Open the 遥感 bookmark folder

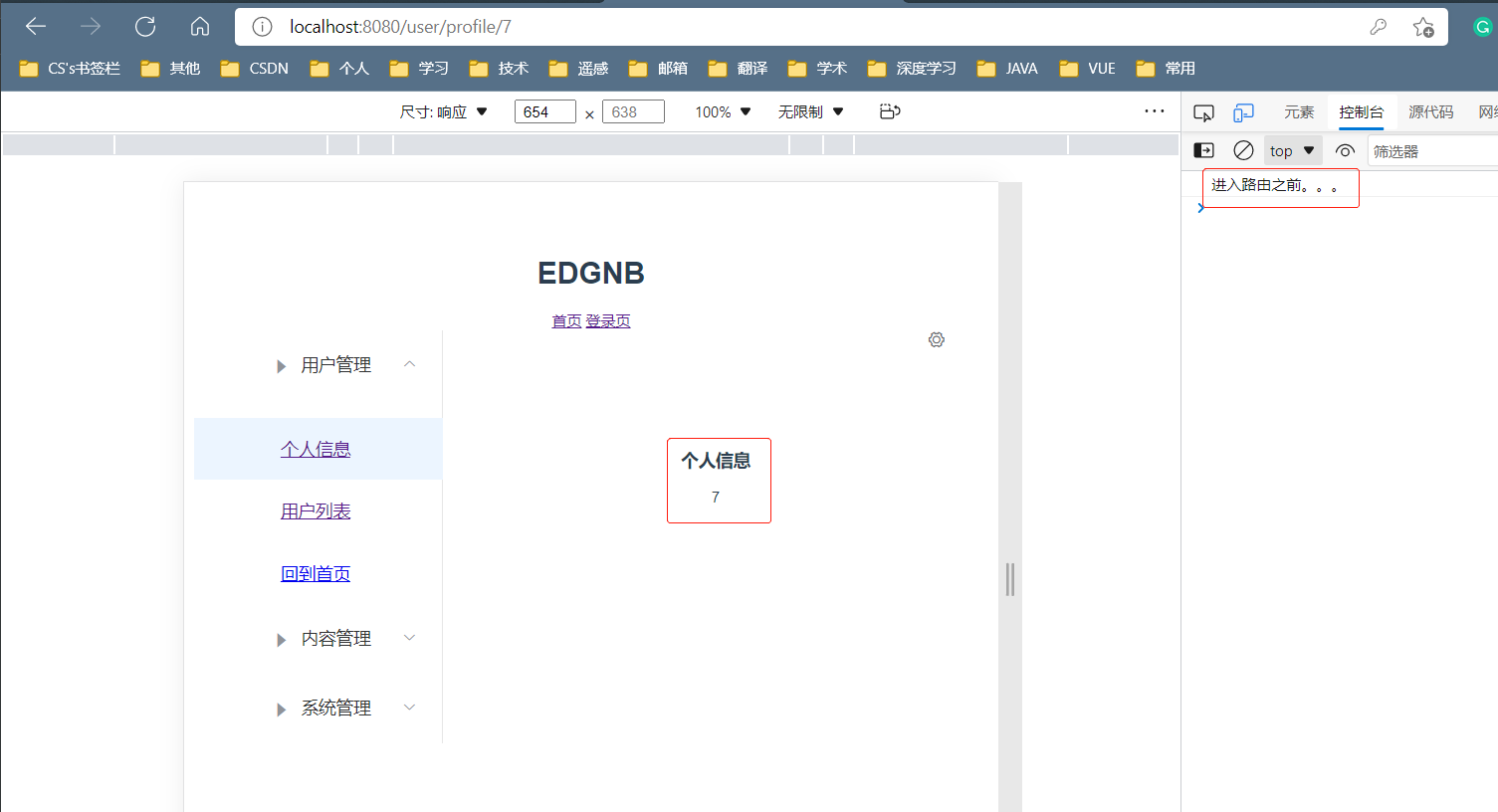click(578, 69)
